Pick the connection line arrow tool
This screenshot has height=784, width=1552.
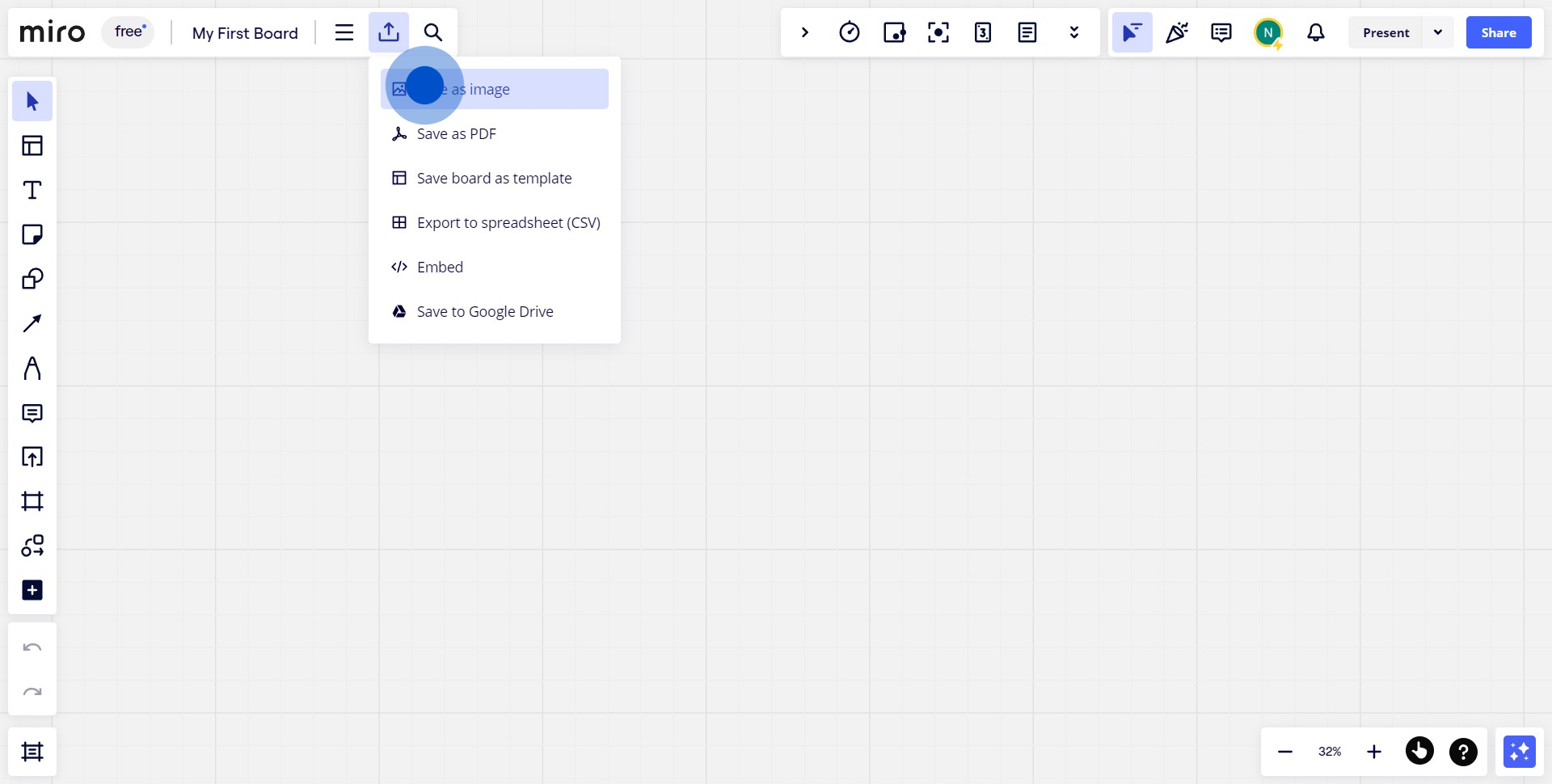pos(32,323)
